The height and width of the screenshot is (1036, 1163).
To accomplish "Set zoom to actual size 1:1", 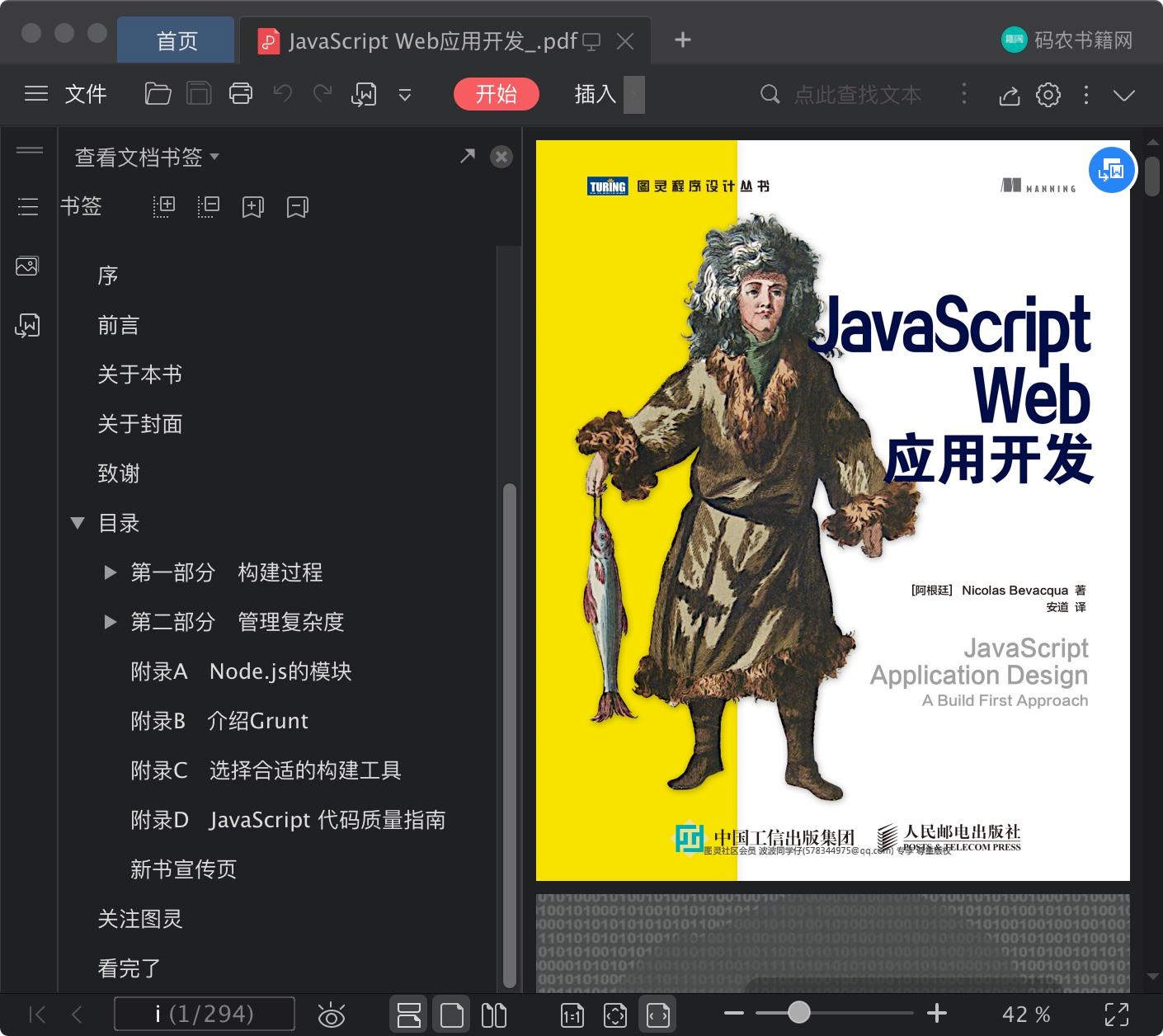I will [x=572, y=1015].
